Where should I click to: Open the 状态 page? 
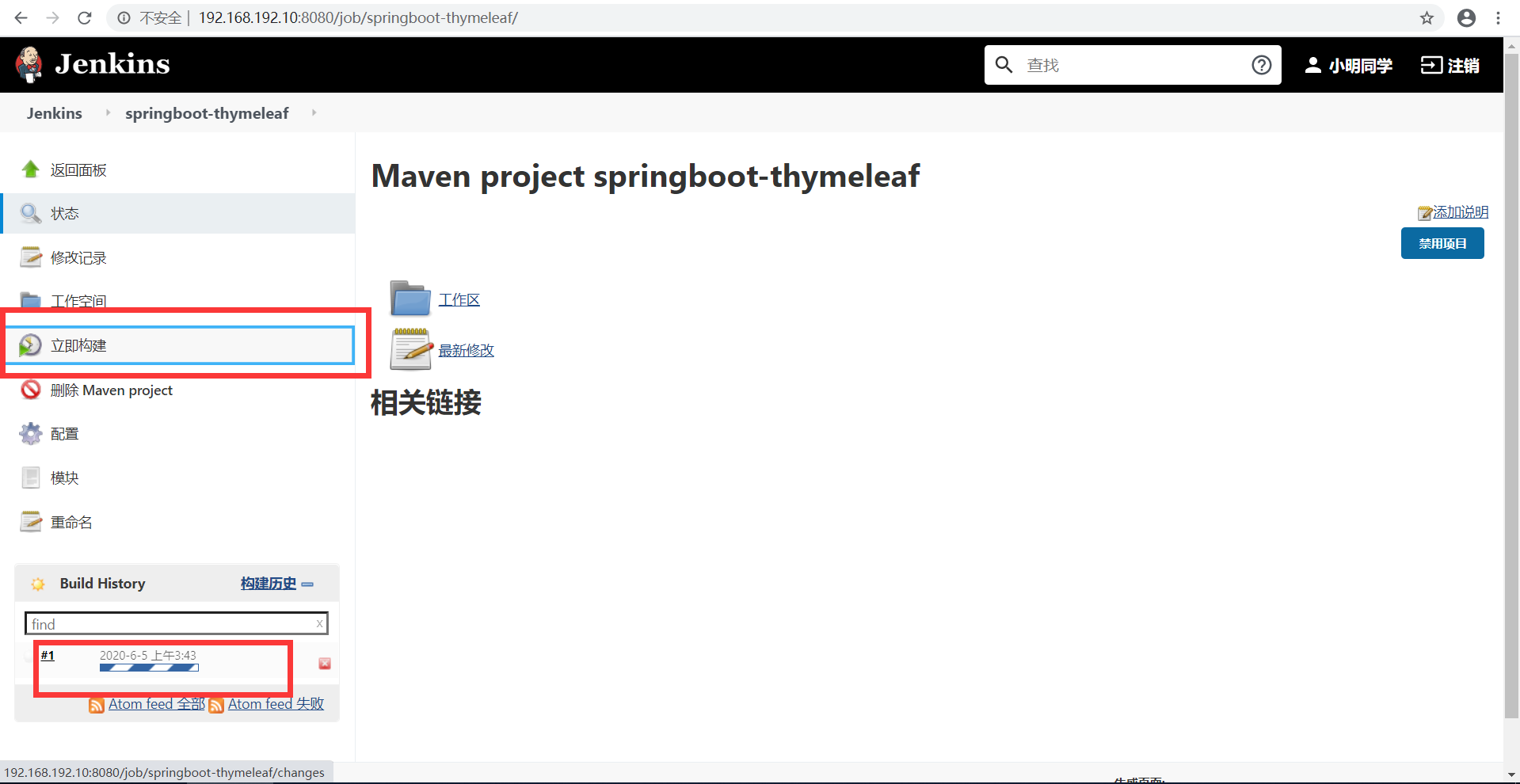click(x=65, y=214)
